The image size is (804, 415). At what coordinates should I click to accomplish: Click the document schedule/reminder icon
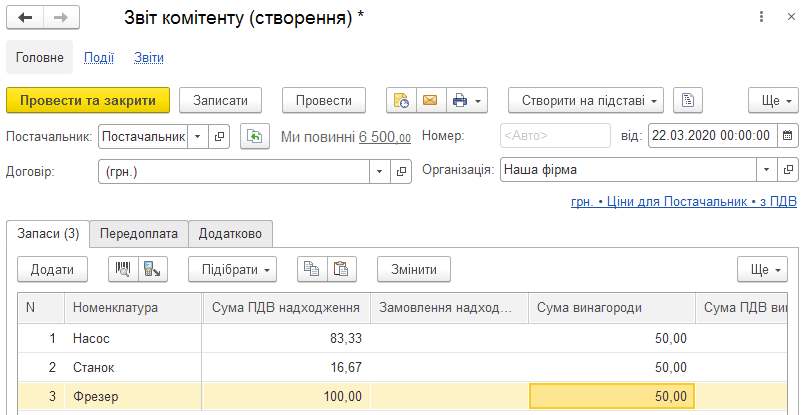401,101
